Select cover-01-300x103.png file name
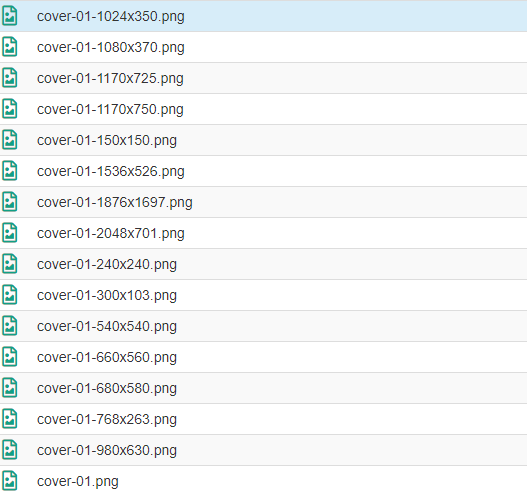The height and width of the screenshot is (496, 527). tap(107, 295)
